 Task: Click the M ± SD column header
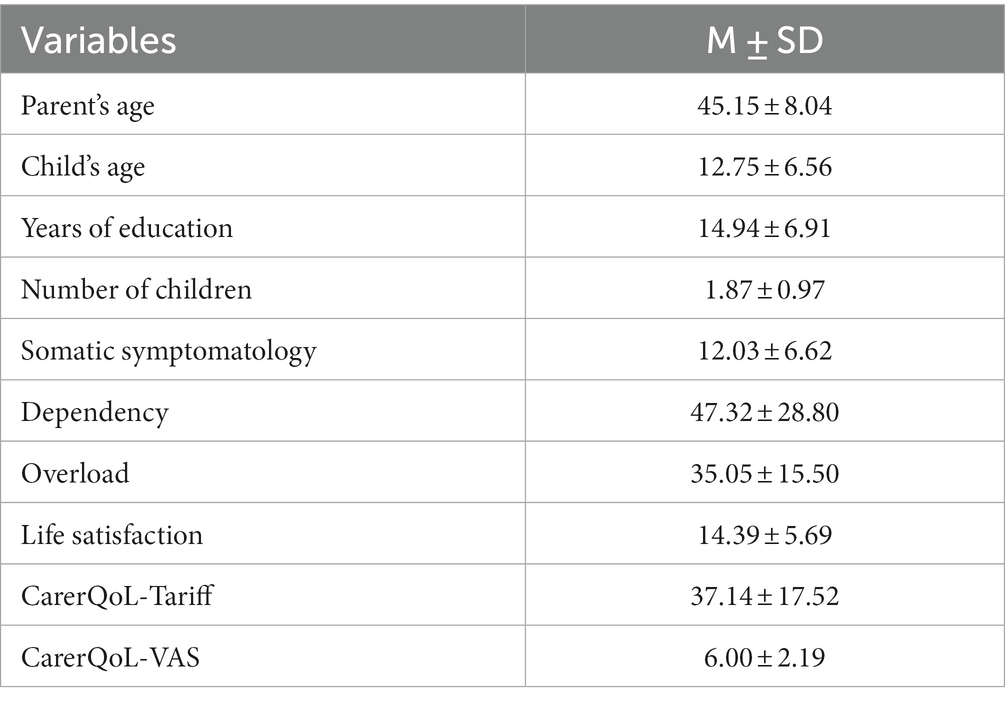pos(765,40)
